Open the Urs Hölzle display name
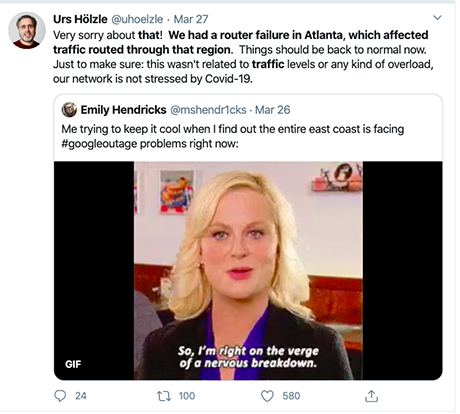The height and width of the screenshot is (414, 460). click(x=80, y=19)
